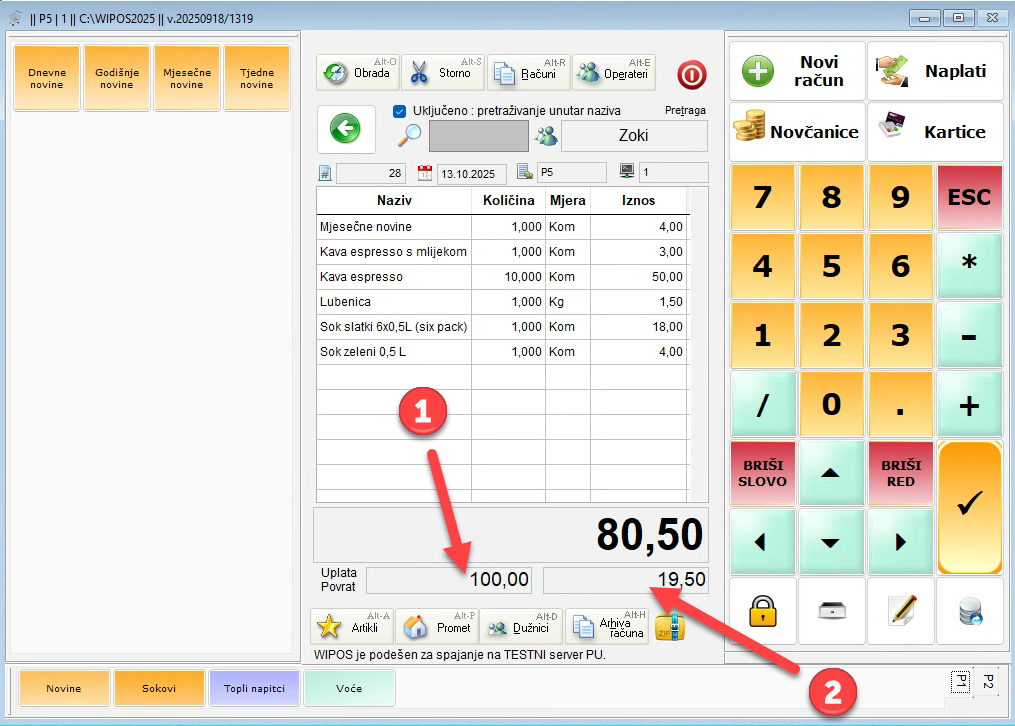Click the magnifier search icon
The image size is (1015, 726).
410,136
